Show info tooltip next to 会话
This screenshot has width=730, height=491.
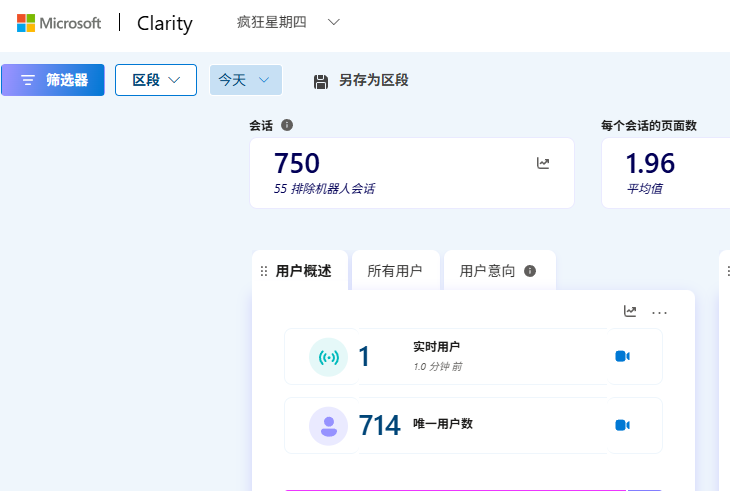tap(287, 125)
